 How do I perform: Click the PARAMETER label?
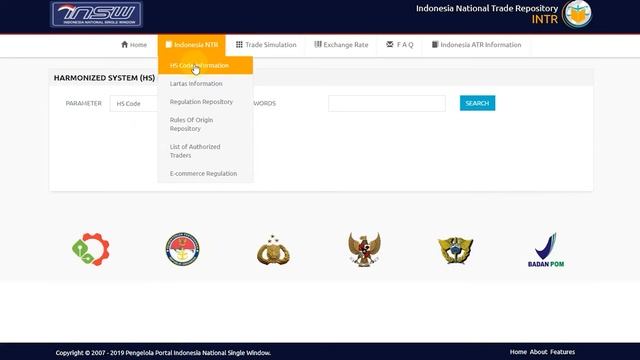coord(84,103)
